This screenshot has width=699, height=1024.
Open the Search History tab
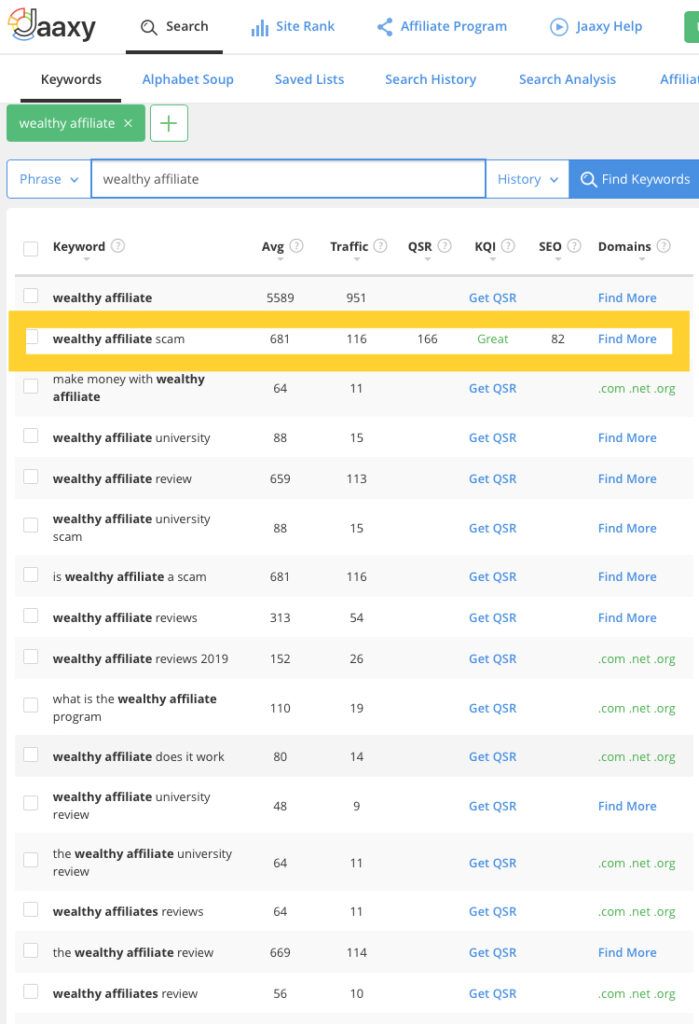(431, 80)
